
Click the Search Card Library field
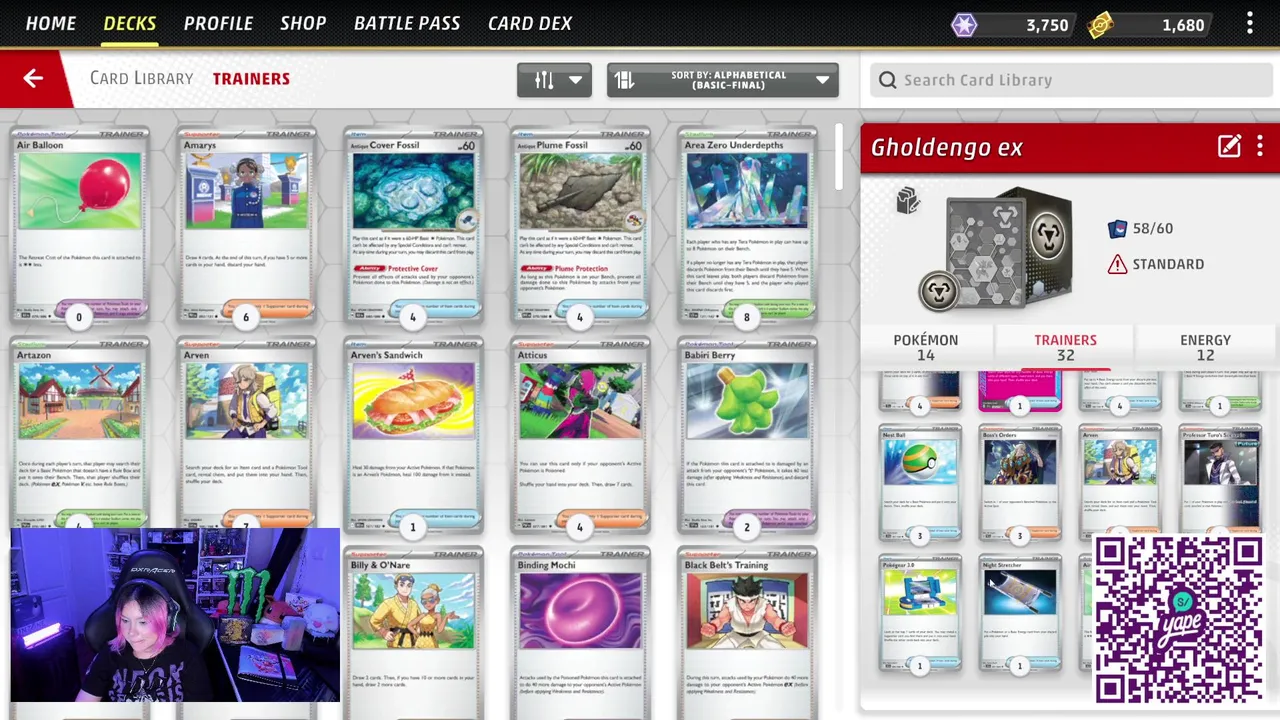click(1070, 80)
